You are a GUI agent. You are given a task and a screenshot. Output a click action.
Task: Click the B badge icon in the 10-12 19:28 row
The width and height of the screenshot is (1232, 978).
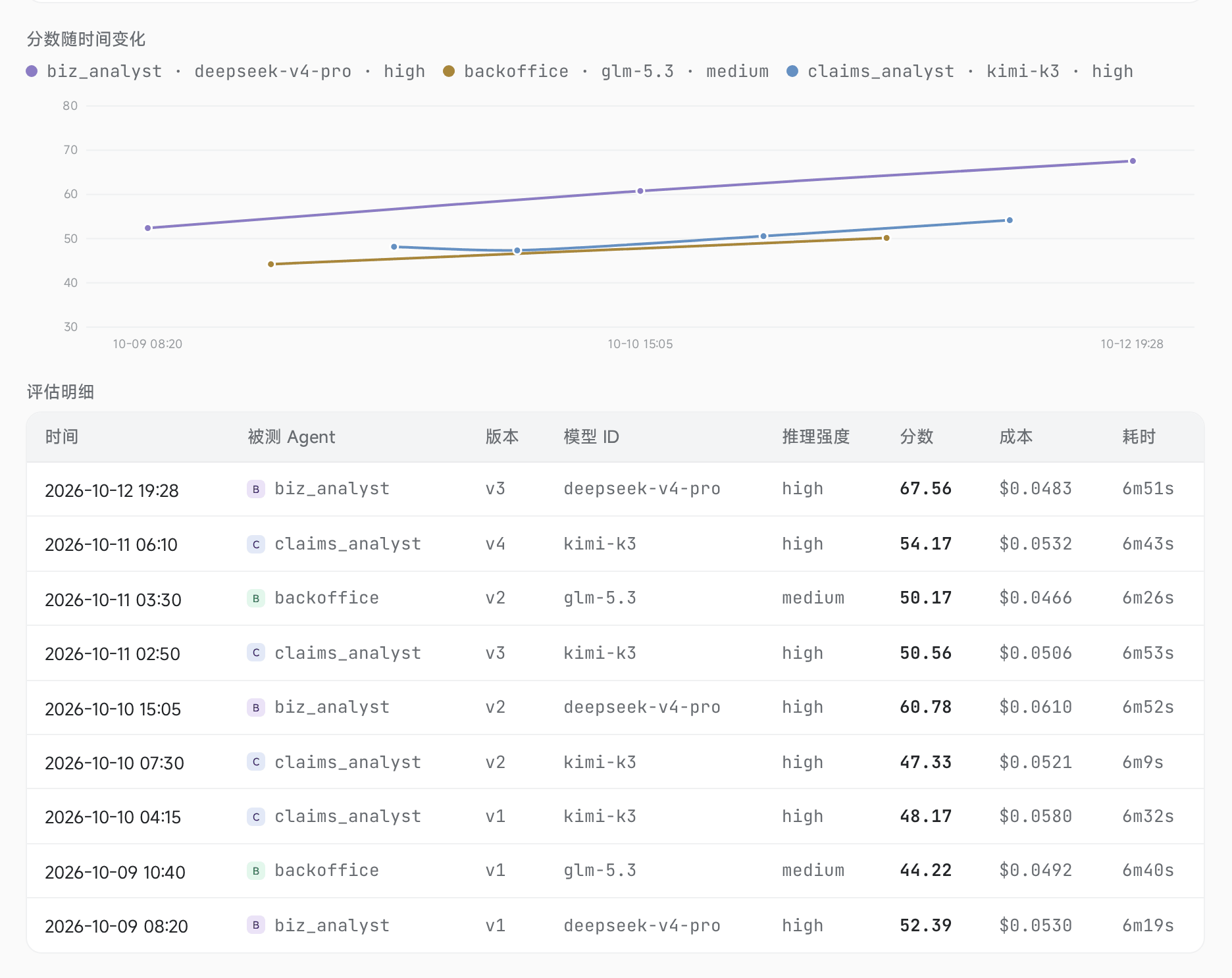pyautogui.click(x=256, y=489)
